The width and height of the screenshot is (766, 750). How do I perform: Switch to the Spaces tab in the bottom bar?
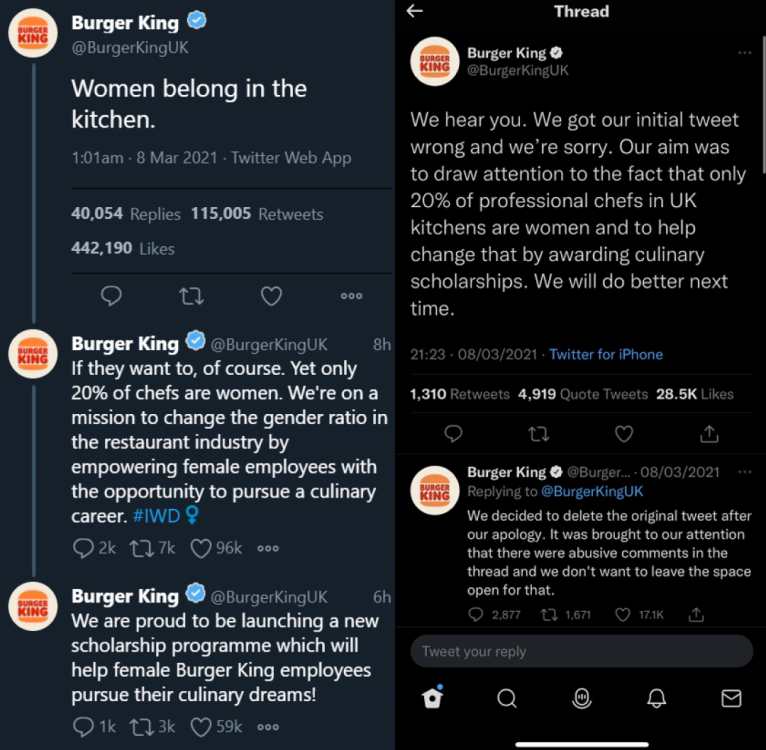click(581, 698)
